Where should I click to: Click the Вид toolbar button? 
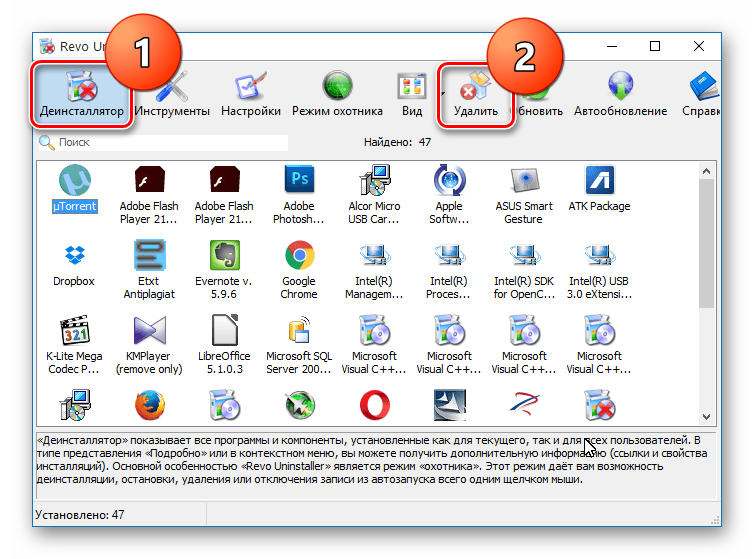tap(412, 95)
